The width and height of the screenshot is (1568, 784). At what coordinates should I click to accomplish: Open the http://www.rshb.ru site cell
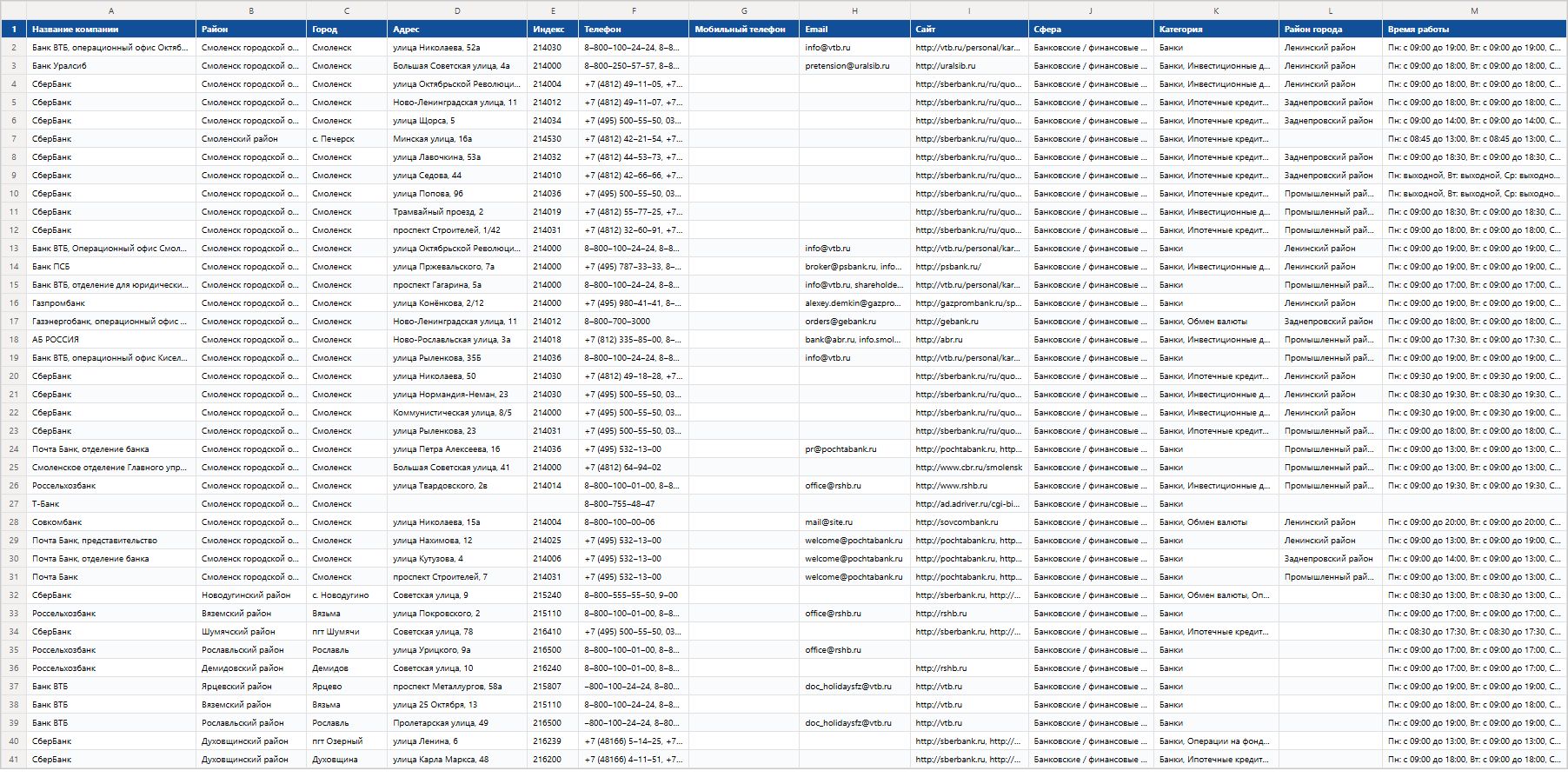(x=969, y=486)
